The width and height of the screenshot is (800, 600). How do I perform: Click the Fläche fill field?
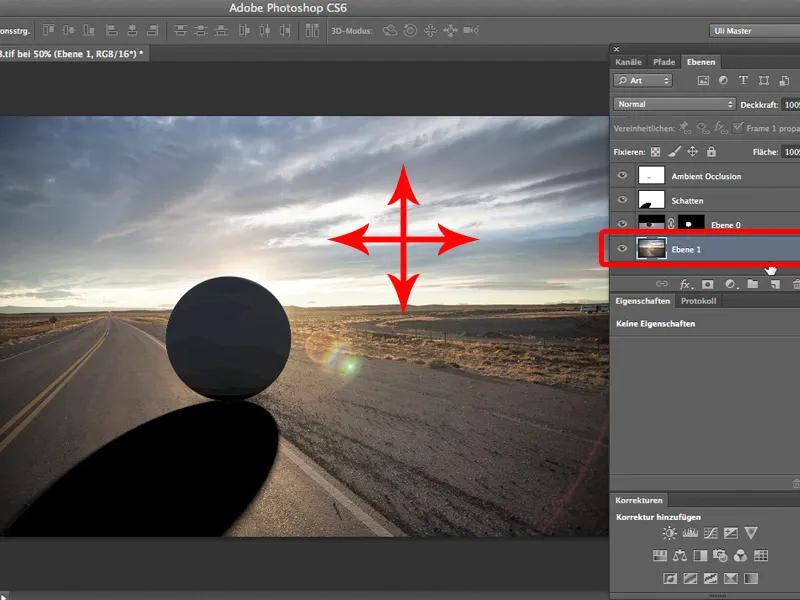[790, 152]
